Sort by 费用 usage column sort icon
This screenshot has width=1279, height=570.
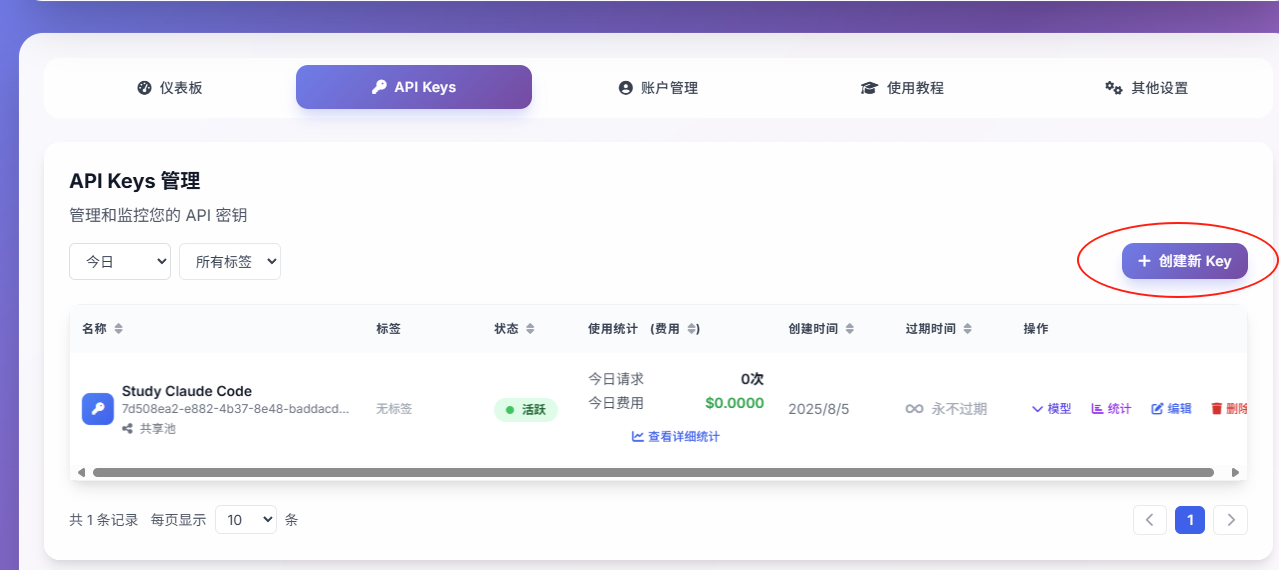pos(693,329)
